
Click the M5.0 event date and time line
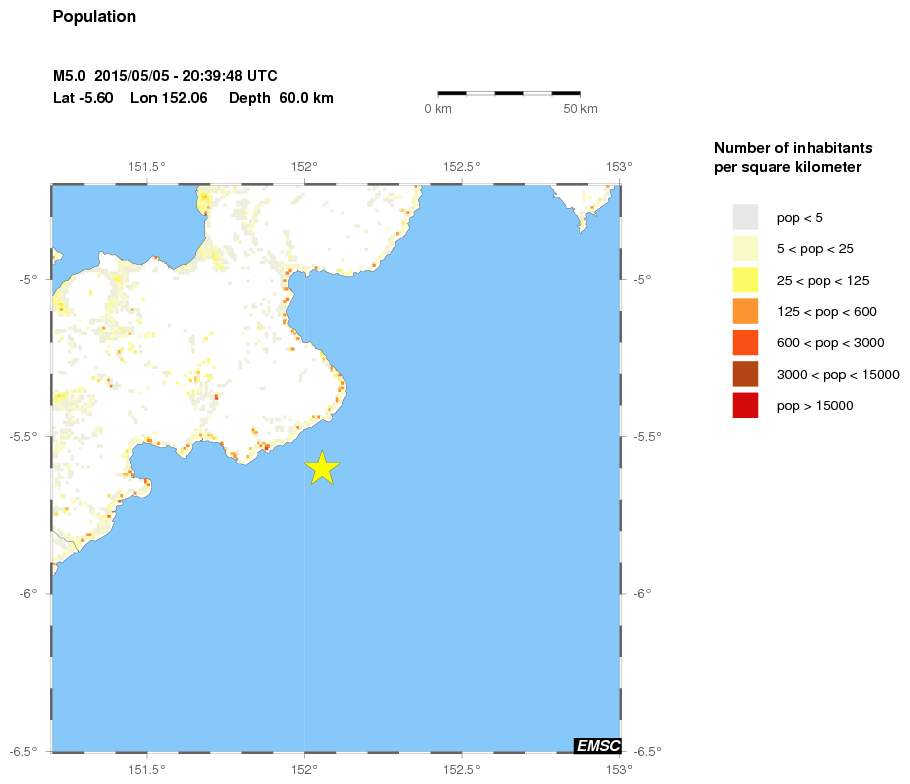[165, 76]
